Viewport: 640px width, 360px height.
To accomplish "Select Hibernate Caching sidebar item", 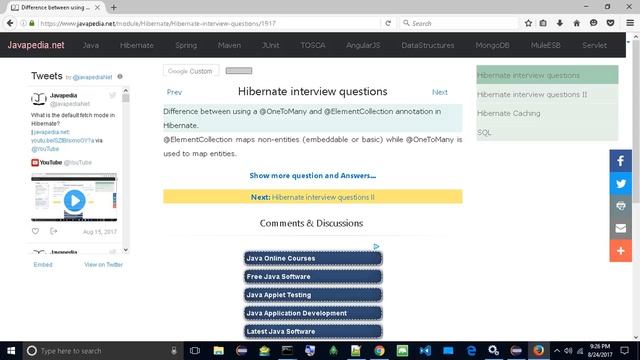I will click(547, 113).
